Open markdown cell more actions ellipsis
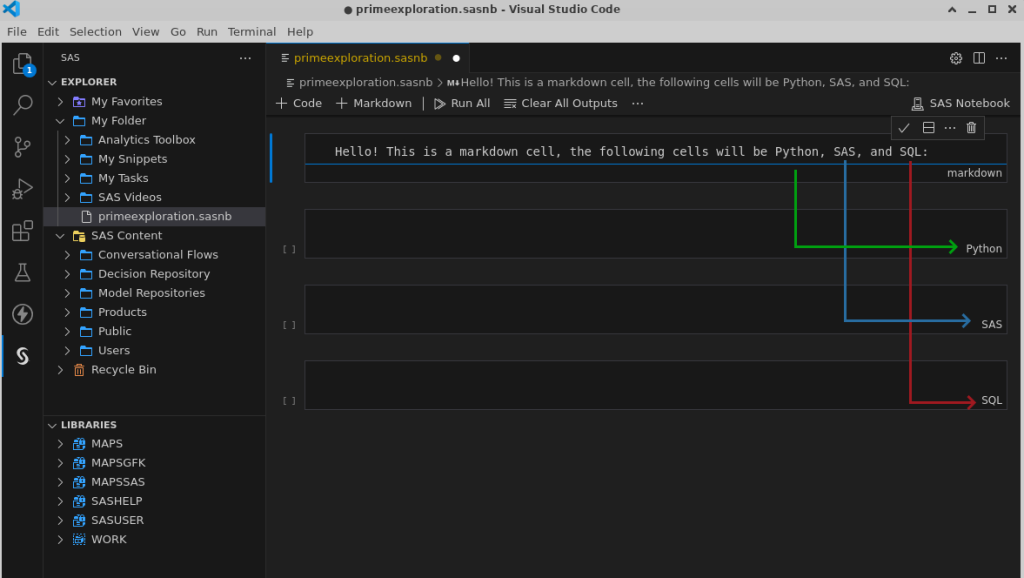Image resolution: width=1024 pixels, height=578 pixels. (x=950, y=128)
